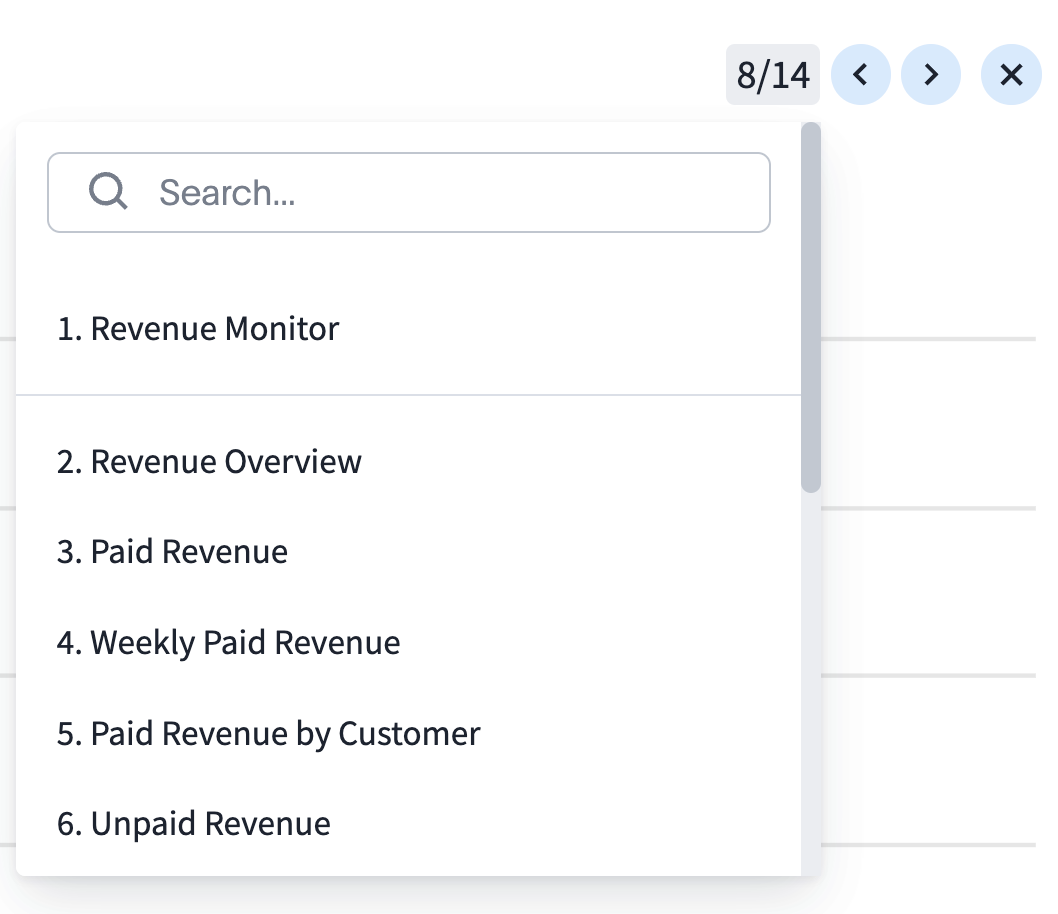The image size is (1058, 914).
Task: Open the 8/14 page counter dropdown
Action: pos(772,75)
